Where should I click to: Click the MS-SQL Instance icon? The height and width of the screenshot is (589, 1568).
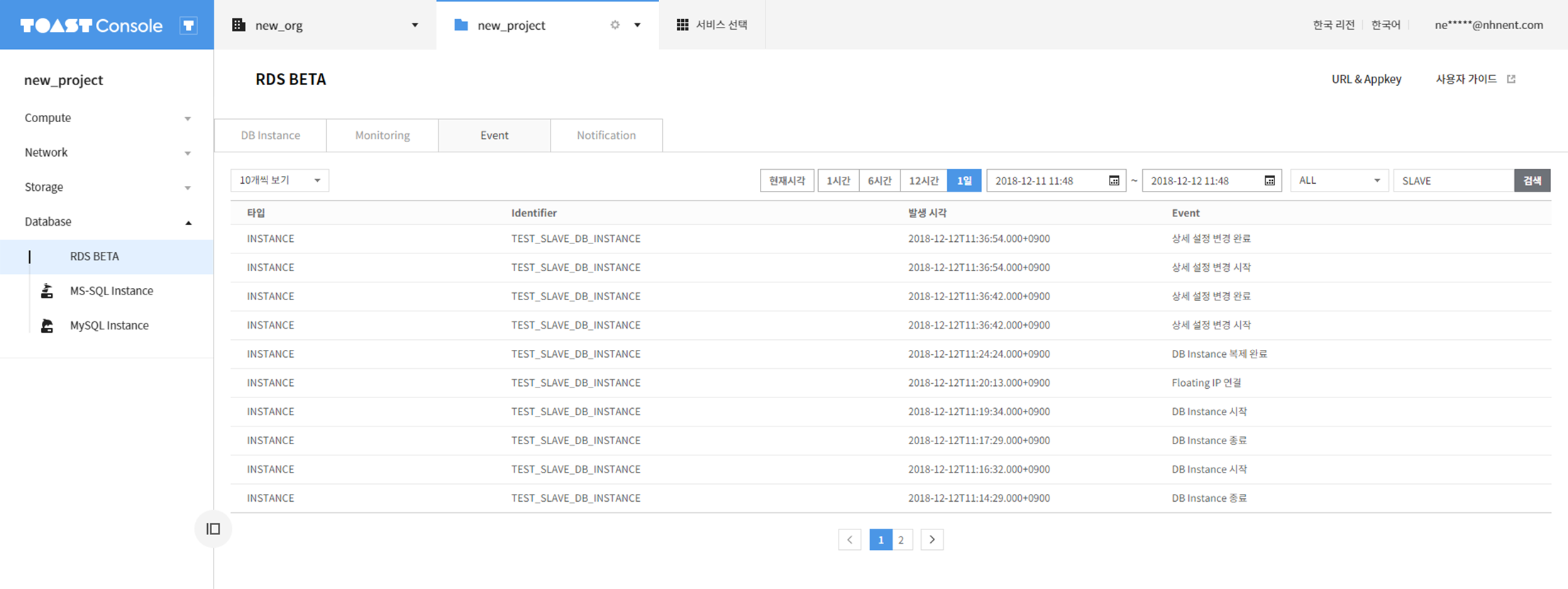click(47, 291)
